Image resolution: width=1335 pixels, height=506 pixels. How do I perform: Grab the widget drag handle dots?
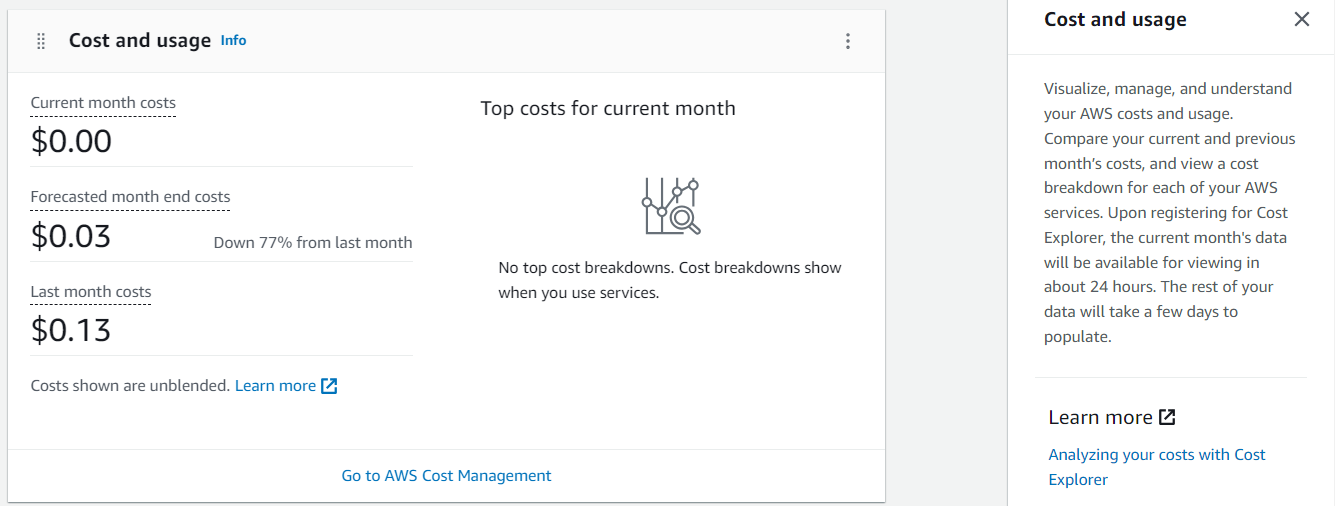(41, 41)
